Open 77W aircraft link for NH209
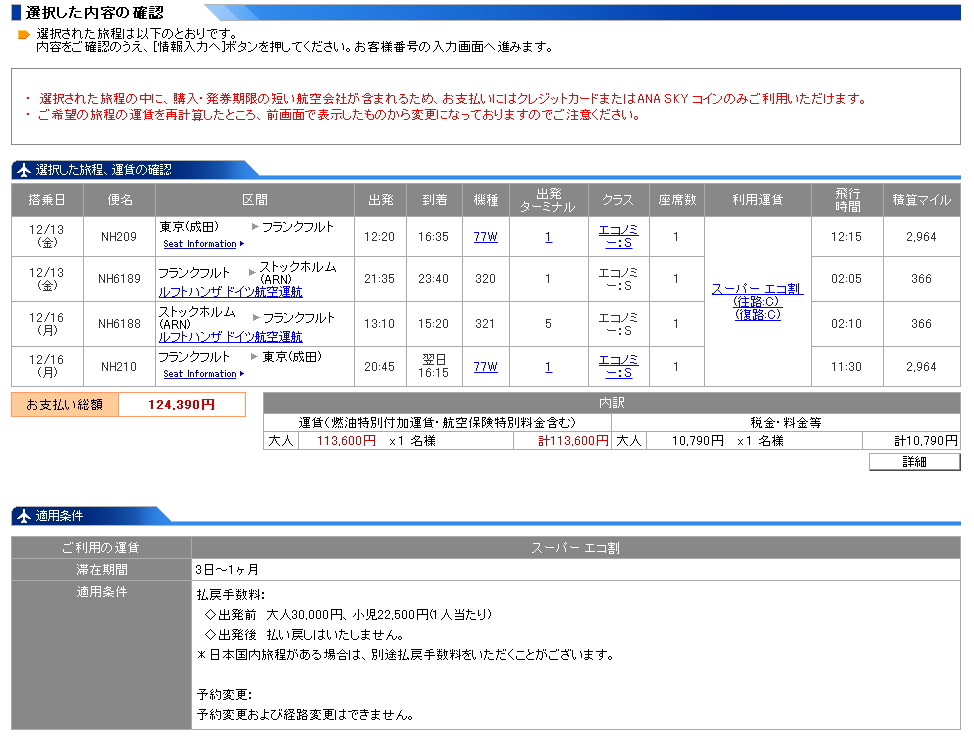Image resolution: width=974 pixels, height=738 pixels. click(485, 237)
